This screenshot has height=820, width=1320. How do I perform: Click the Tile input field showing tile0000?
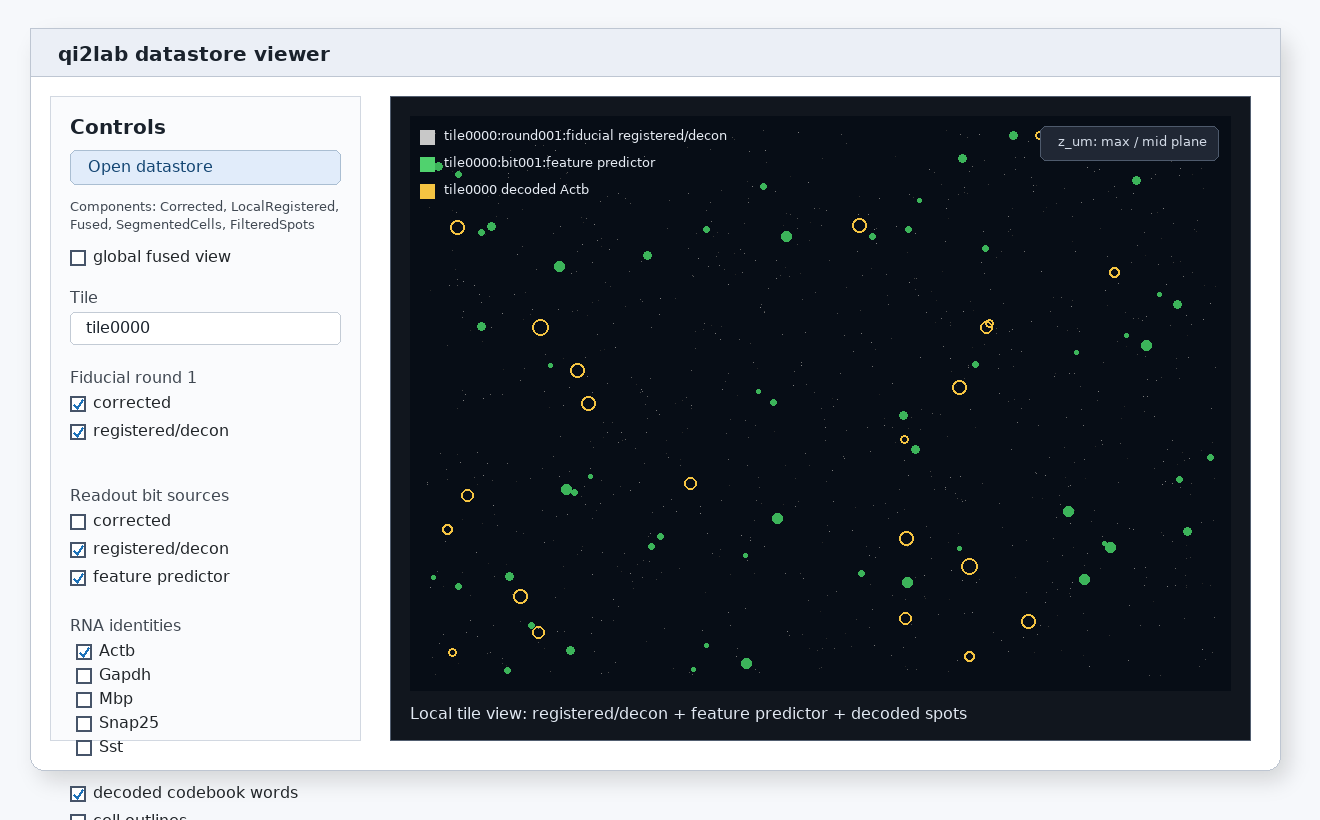pyautogui.click(x=205, y=328)
